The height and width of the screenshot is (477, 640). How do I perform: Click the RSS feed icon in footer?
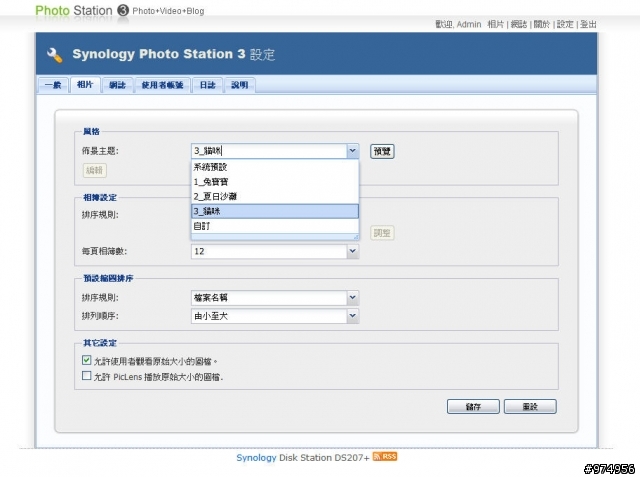click(385, 456)
